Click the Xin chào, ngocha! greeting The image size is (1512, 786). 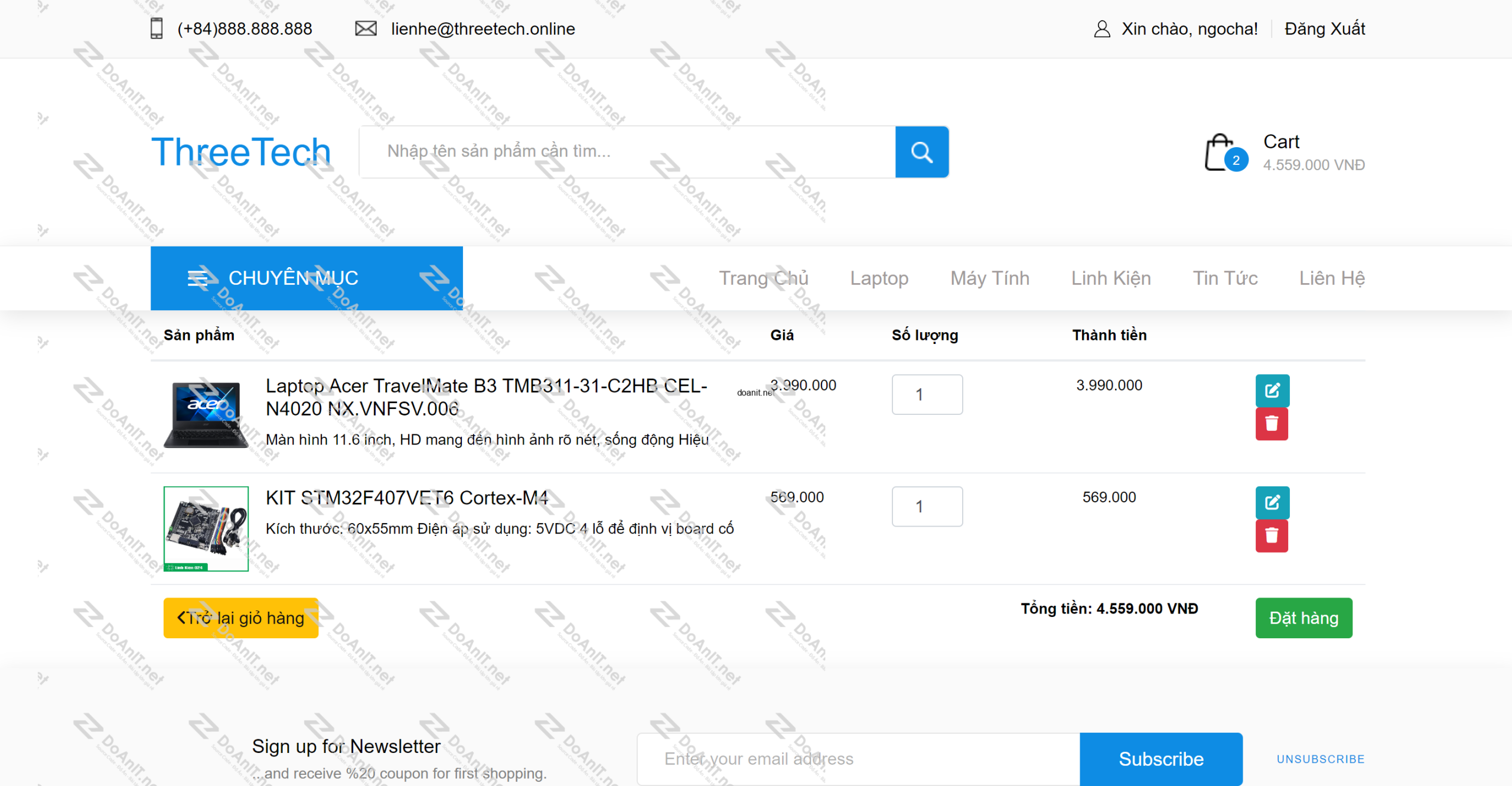coord(1190,28)
